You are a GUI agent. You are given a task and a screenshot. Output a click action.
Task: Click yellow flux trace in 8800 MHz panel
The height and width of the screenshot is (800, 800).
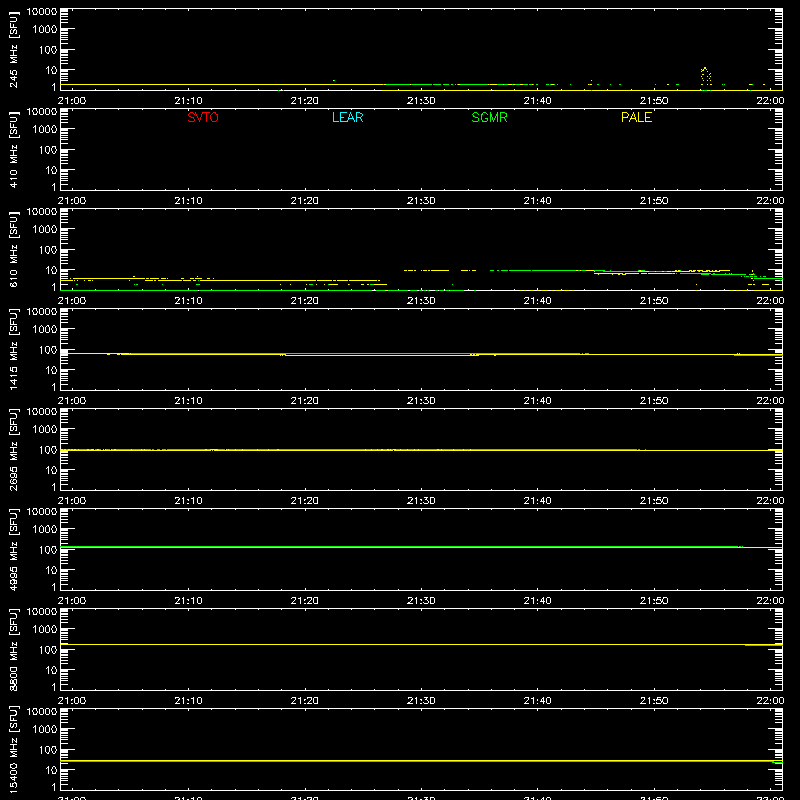coord(421,644)
